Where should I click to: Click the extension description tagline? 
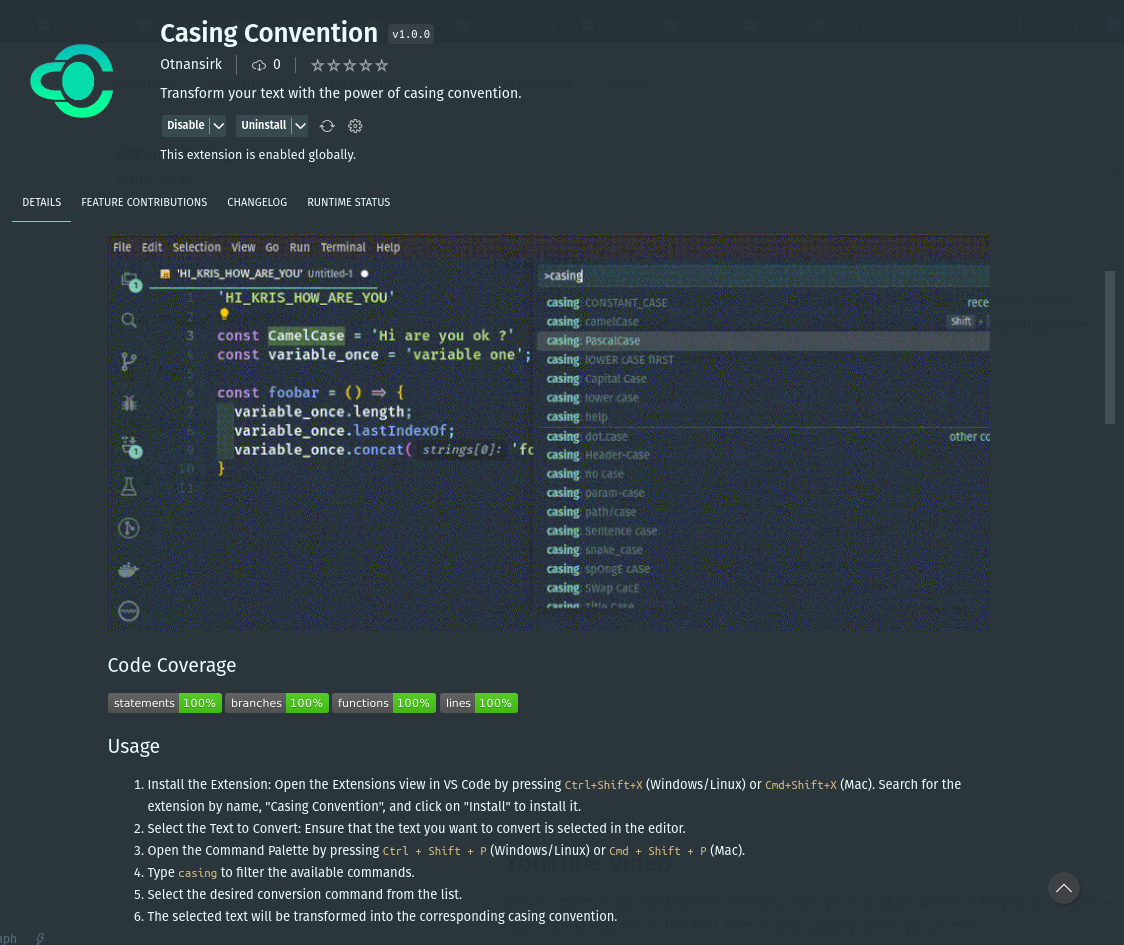tap(340, 93)
